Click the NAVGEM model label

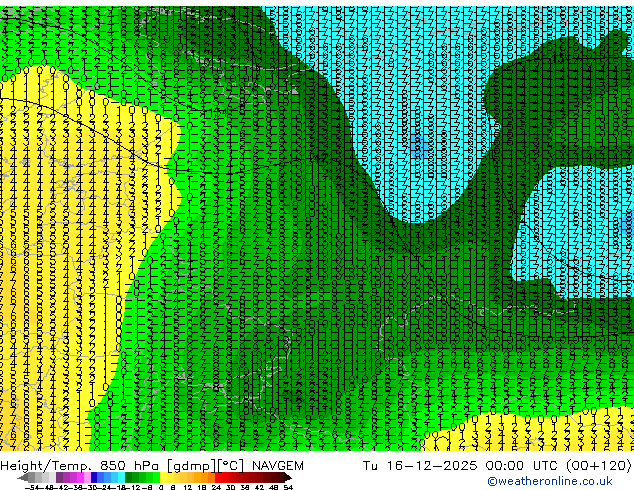click(277, 466)
